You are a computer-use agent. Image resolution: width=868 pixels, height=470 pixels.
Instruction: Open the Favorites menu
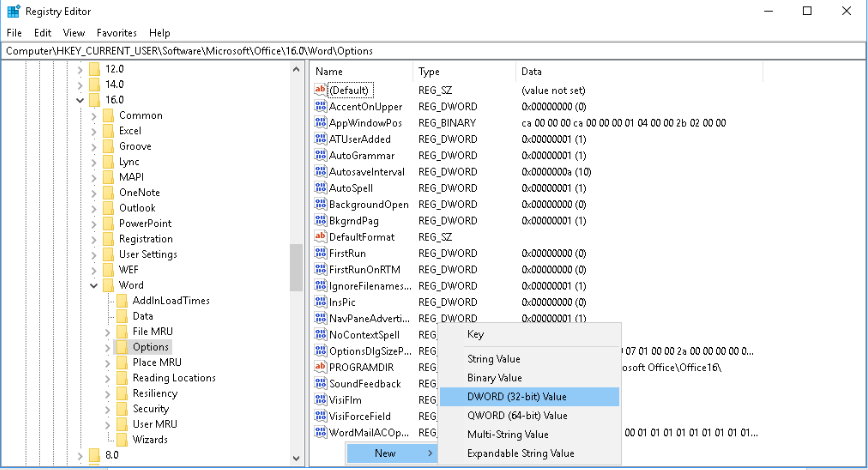(116, 33)
